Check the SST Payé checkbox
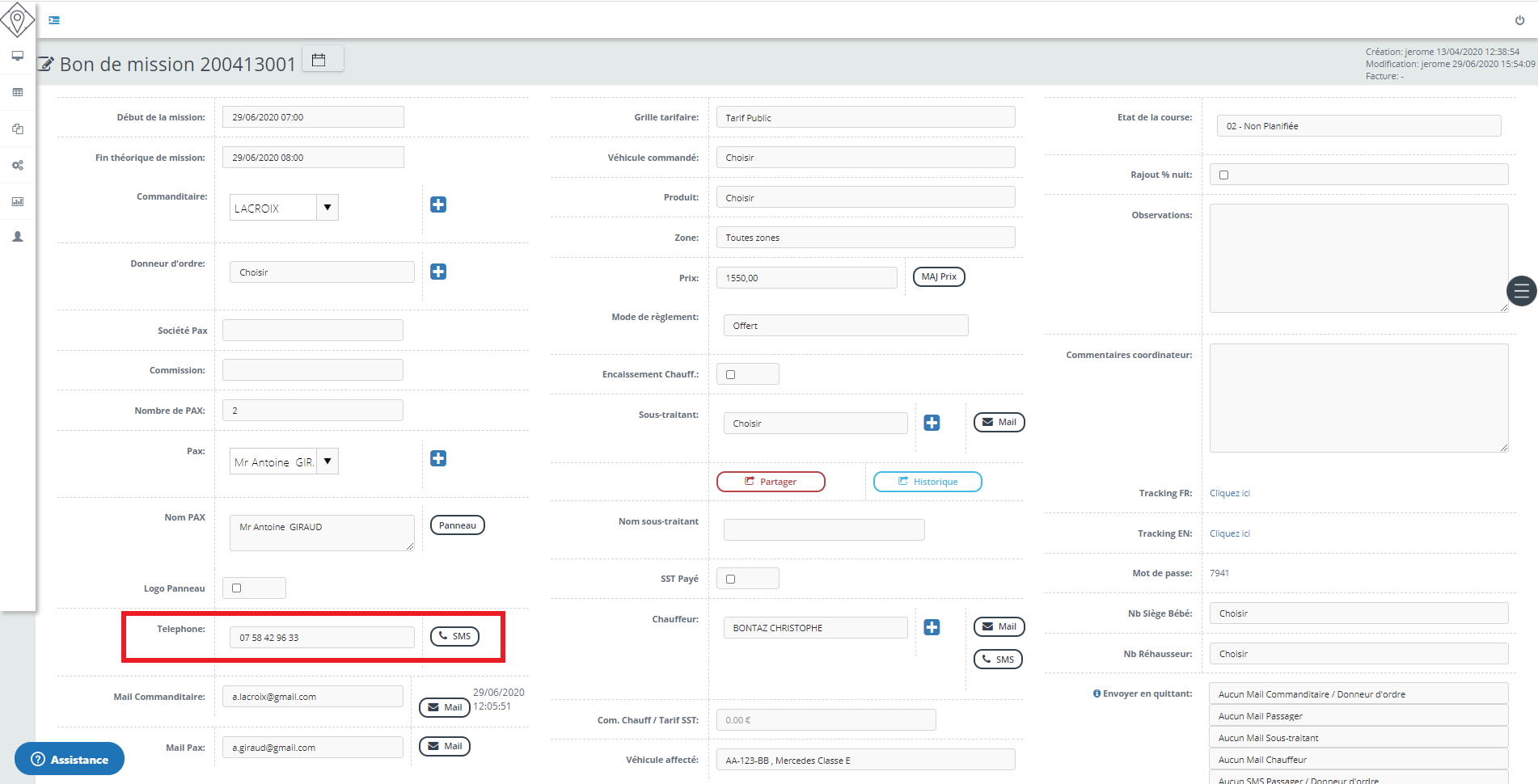The image size is (1538, 784). coord(731,579)
